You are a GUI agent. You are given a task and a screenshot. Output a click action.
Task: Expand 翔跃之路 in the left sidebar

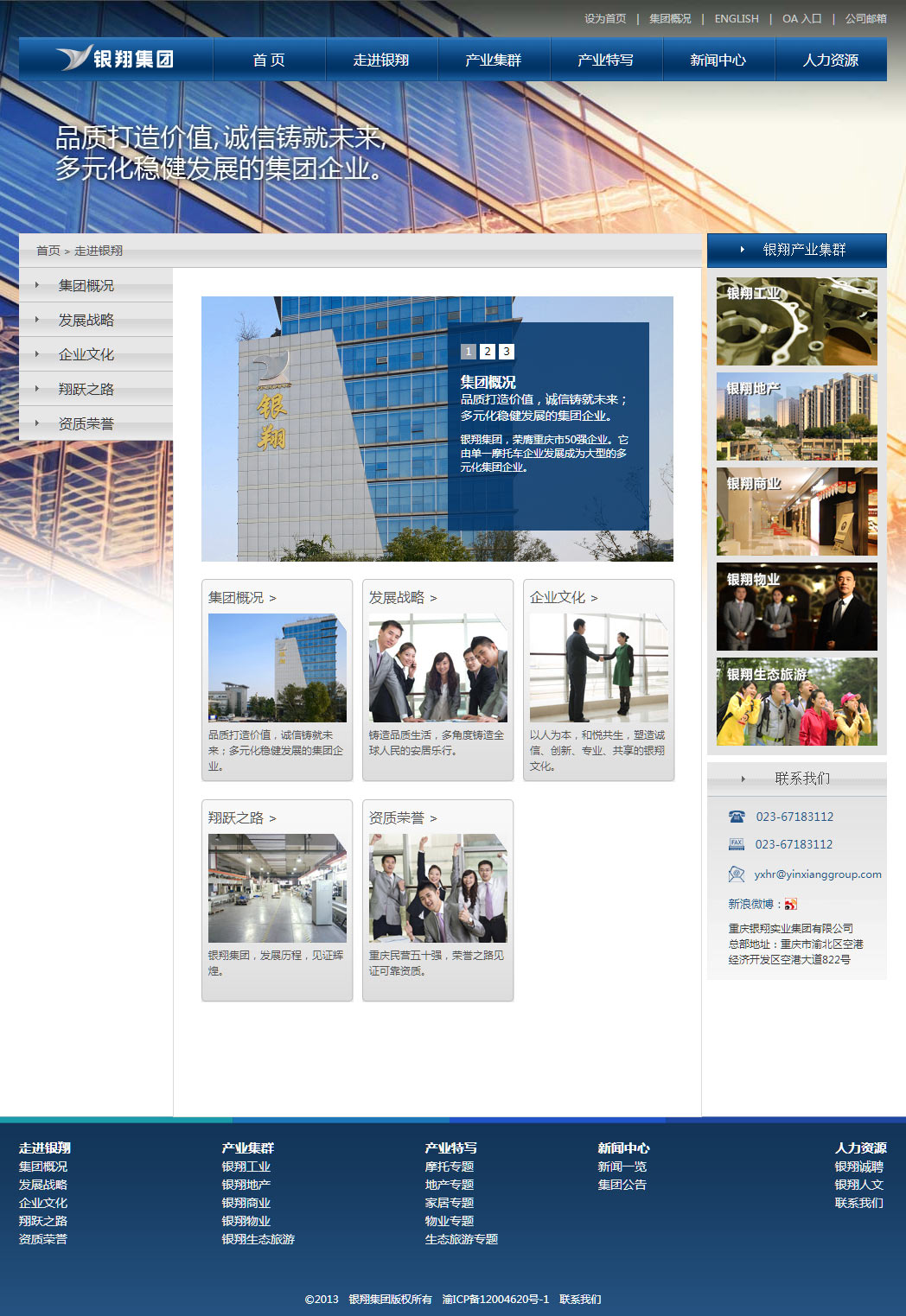point(96,389)
